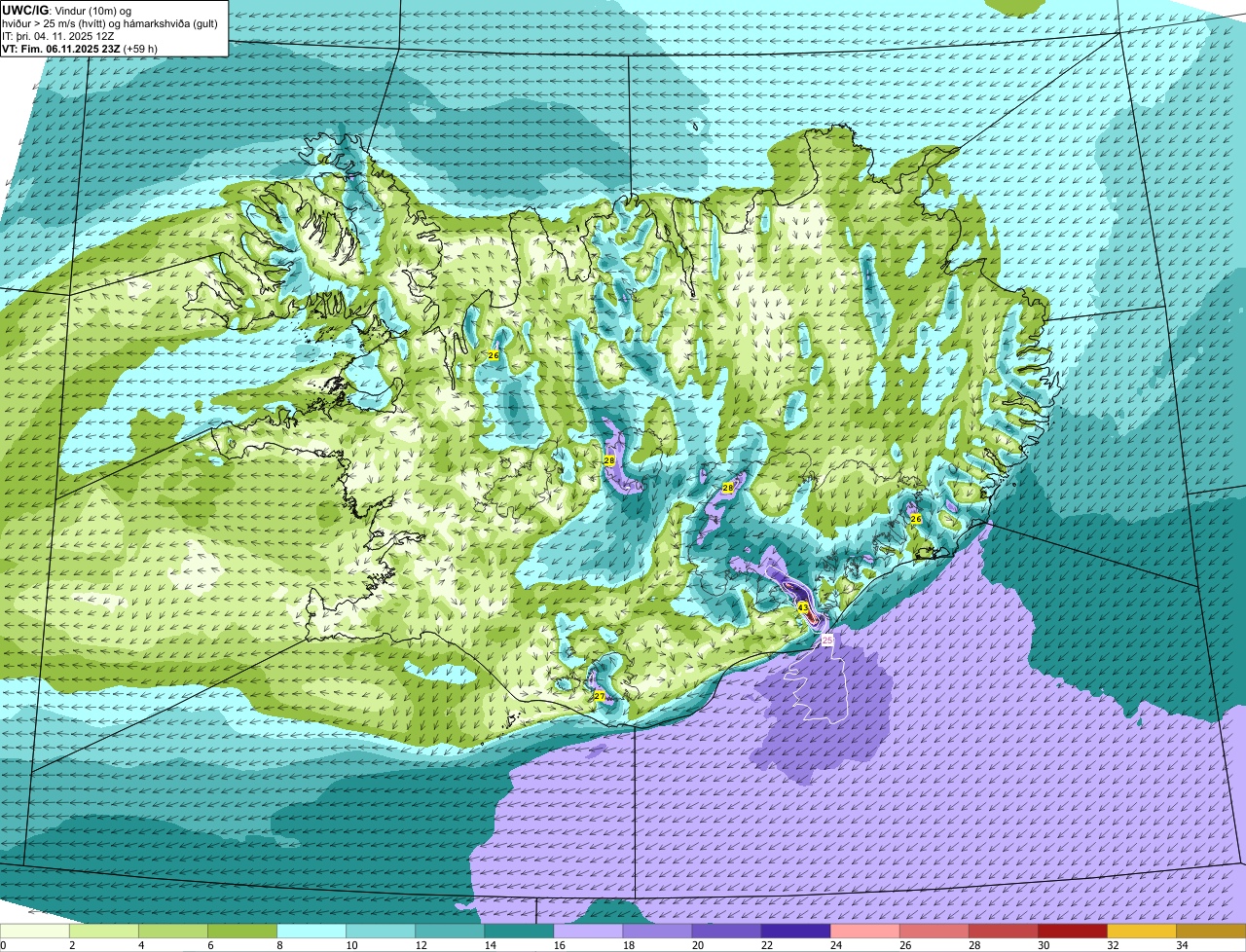Select the 14–16 m/s dark teal swatch
The width and height of the screenshot is (1246, 952).
pyautogui.click(x=519, y=932)
